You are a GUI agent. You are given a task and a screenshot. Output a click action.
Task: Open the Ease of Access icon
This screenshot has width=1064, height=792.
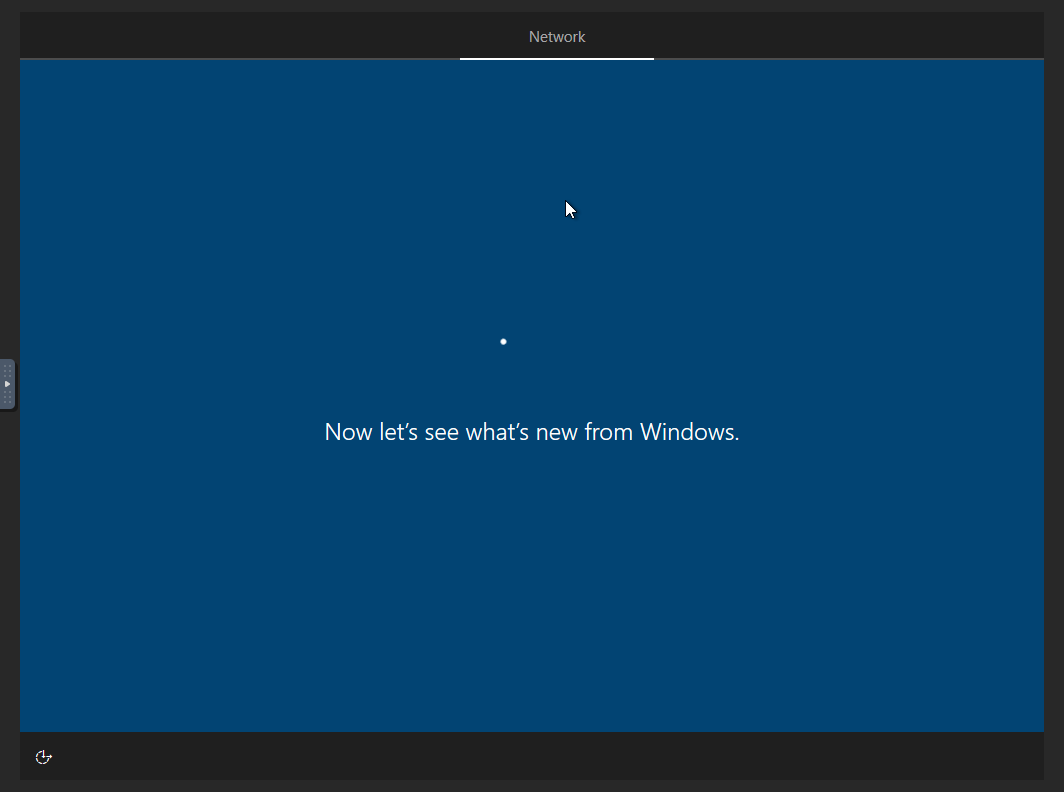[43, 757]
